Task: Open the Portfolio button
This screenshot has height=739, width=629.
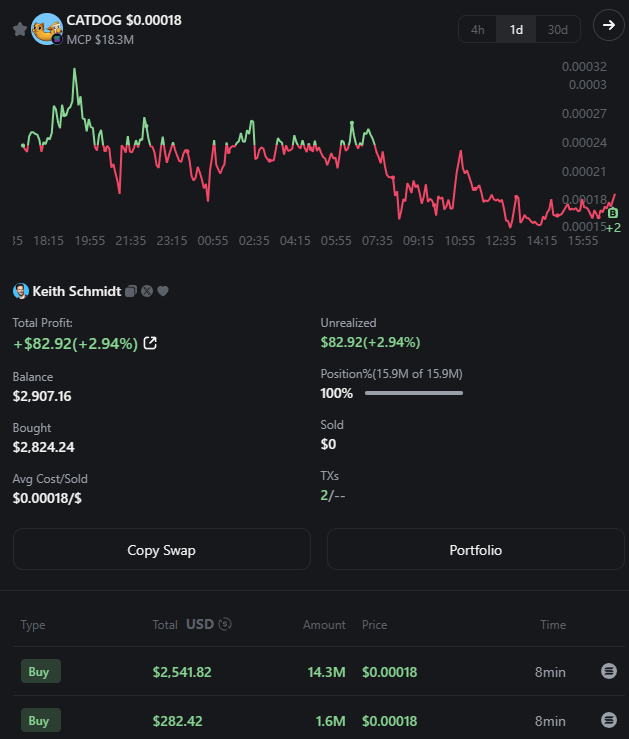Action: pos(475,549)
